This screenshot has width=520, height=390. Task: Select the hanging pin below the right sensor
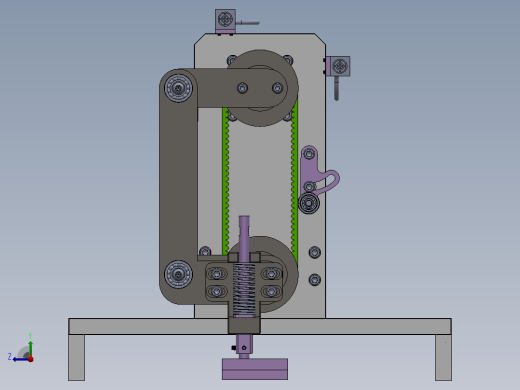(337, 88)
